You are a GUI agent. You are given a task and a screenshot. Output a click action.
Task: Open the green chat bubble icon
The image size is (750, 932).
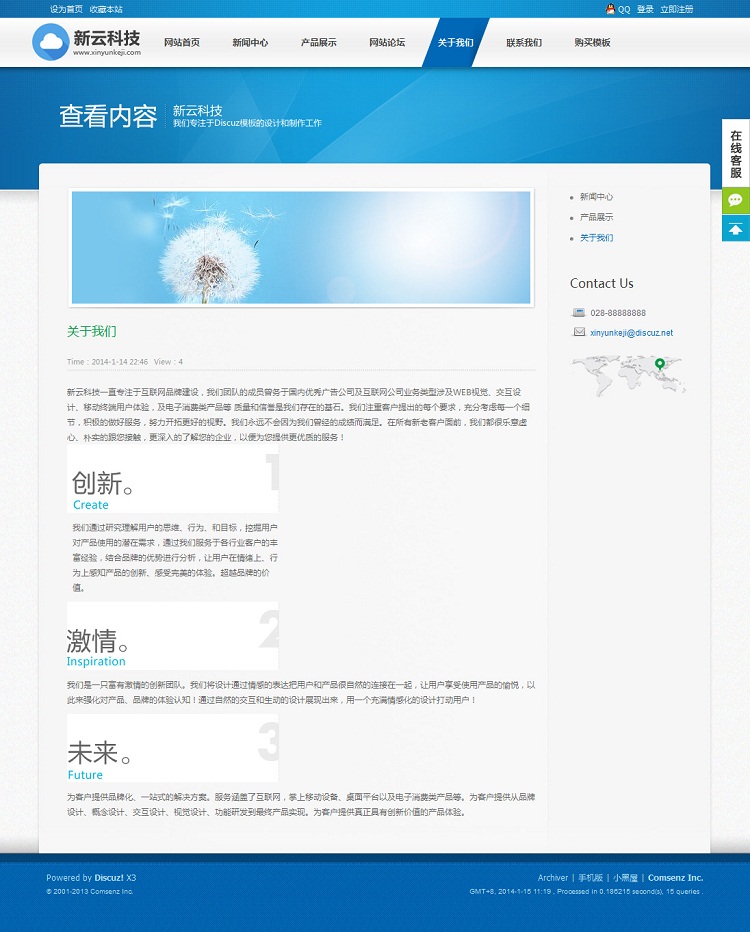pyautogui.click(x=736, y=200)
